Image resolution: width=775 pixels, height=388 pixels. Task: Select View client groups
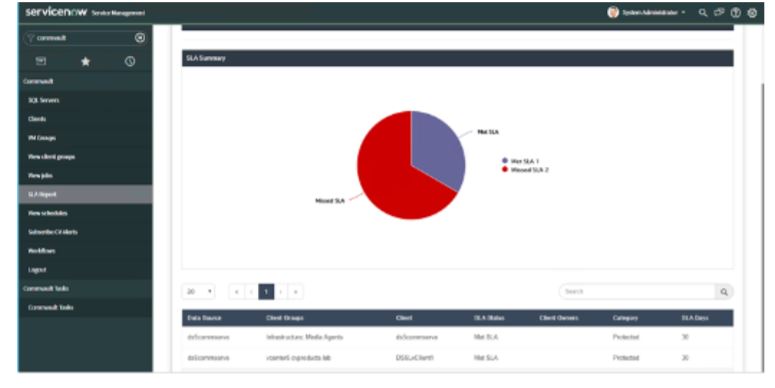pos(85,156)
